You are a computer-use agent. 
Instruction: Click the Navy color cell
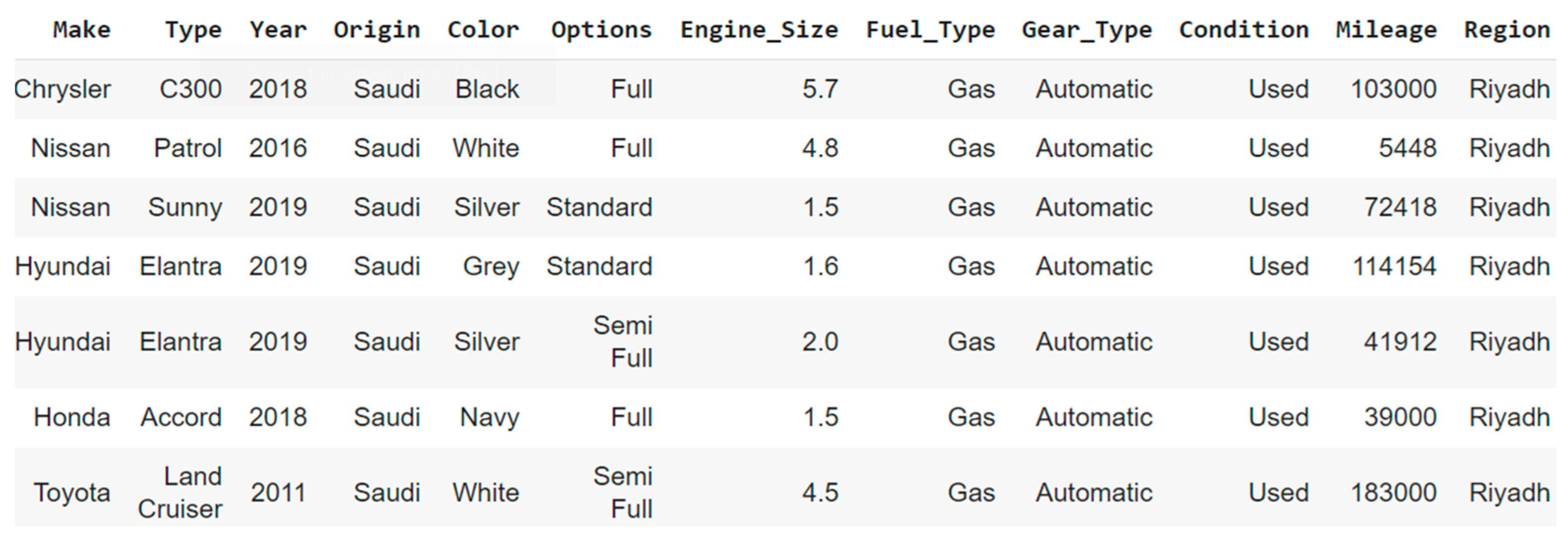(x=489, y=418)
